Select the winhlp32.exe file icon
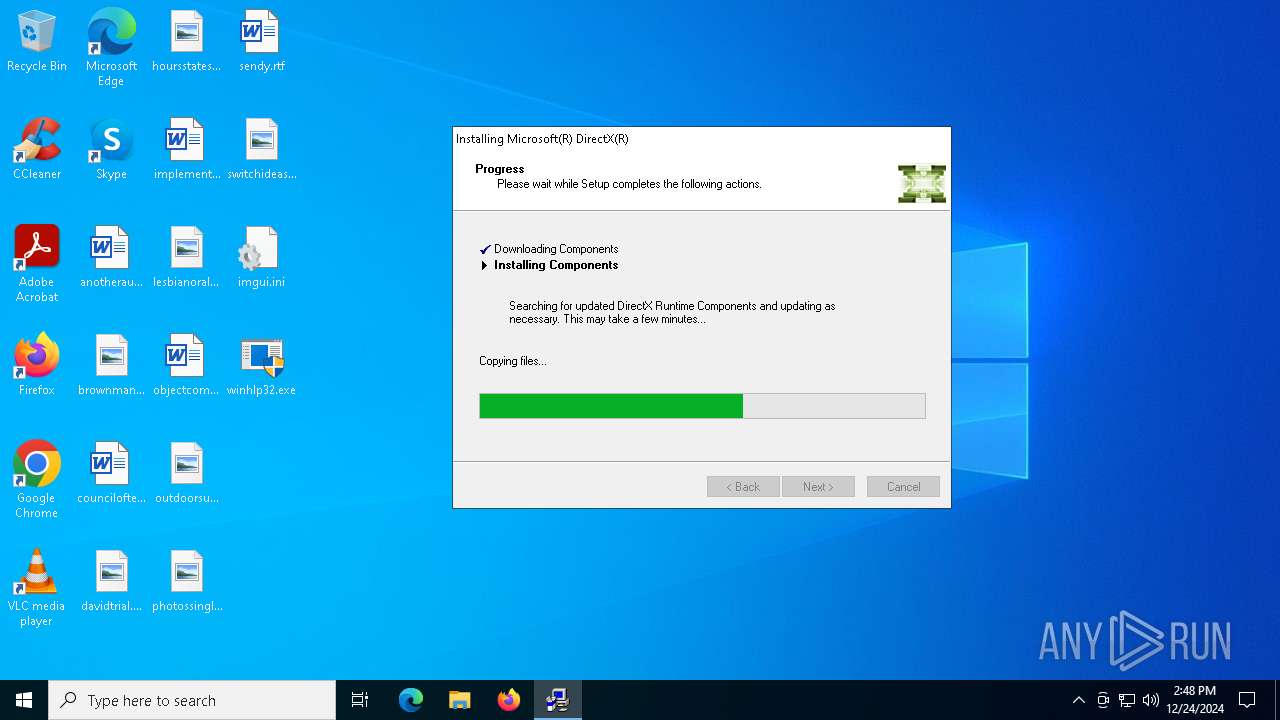This screenshot has width=1280, height=720. click(x=261, y=366)
